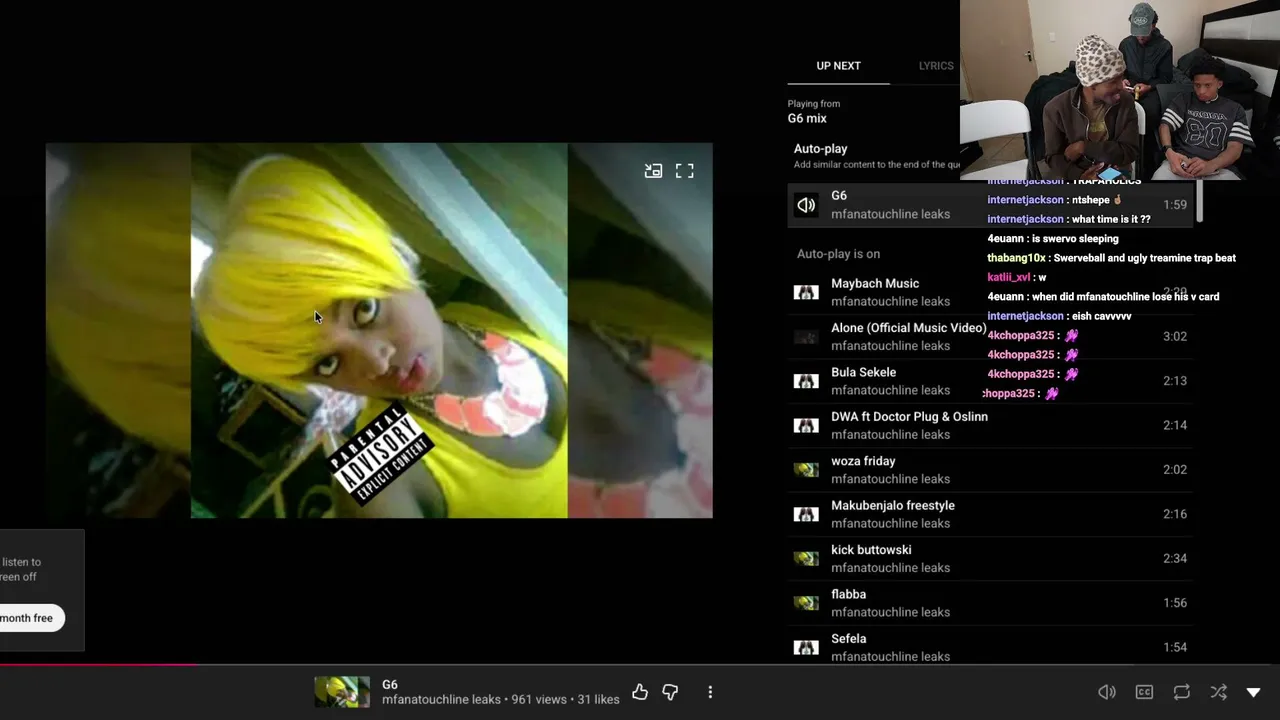This screenshot has height=720, width=1280.
Task: Switch to the LYRICS tab
Action: [936, 66]
